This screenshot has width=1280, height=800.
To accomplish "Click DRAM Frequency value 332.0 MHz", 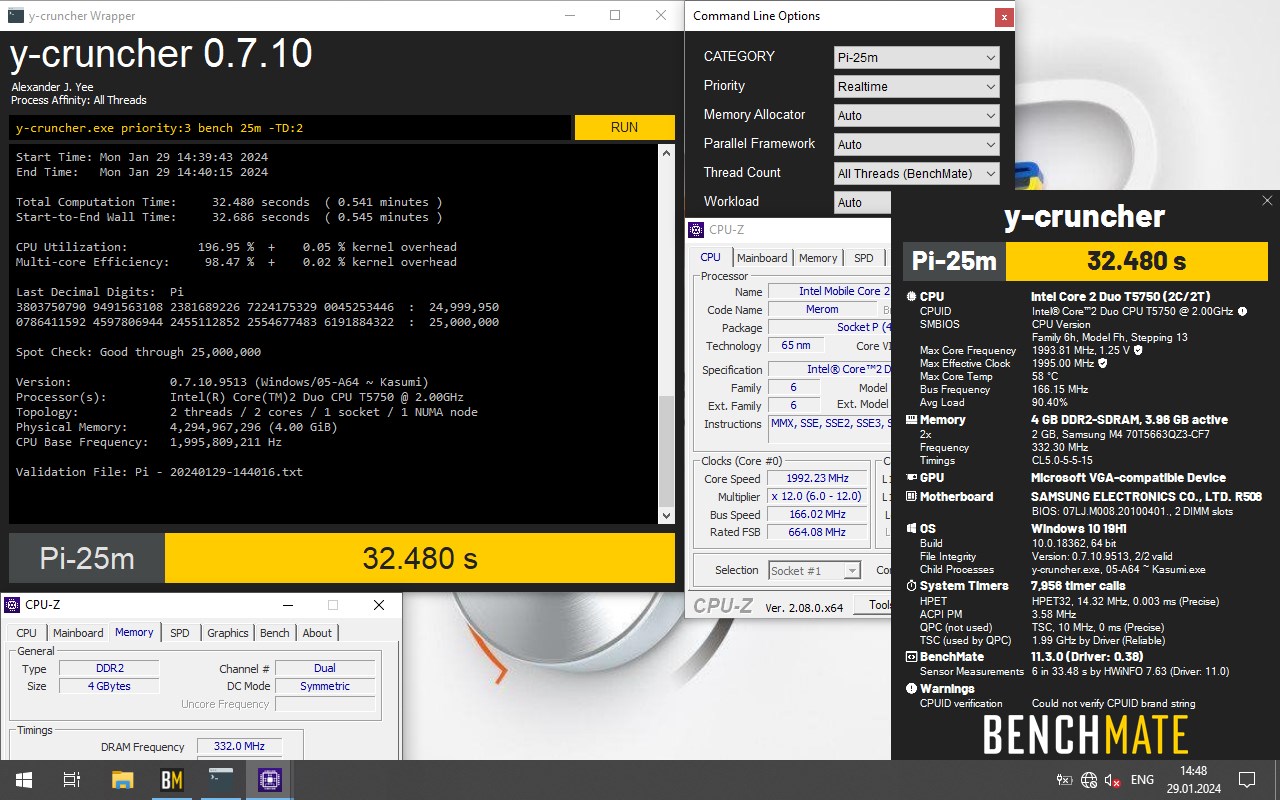I will click(x=240, y=747).
